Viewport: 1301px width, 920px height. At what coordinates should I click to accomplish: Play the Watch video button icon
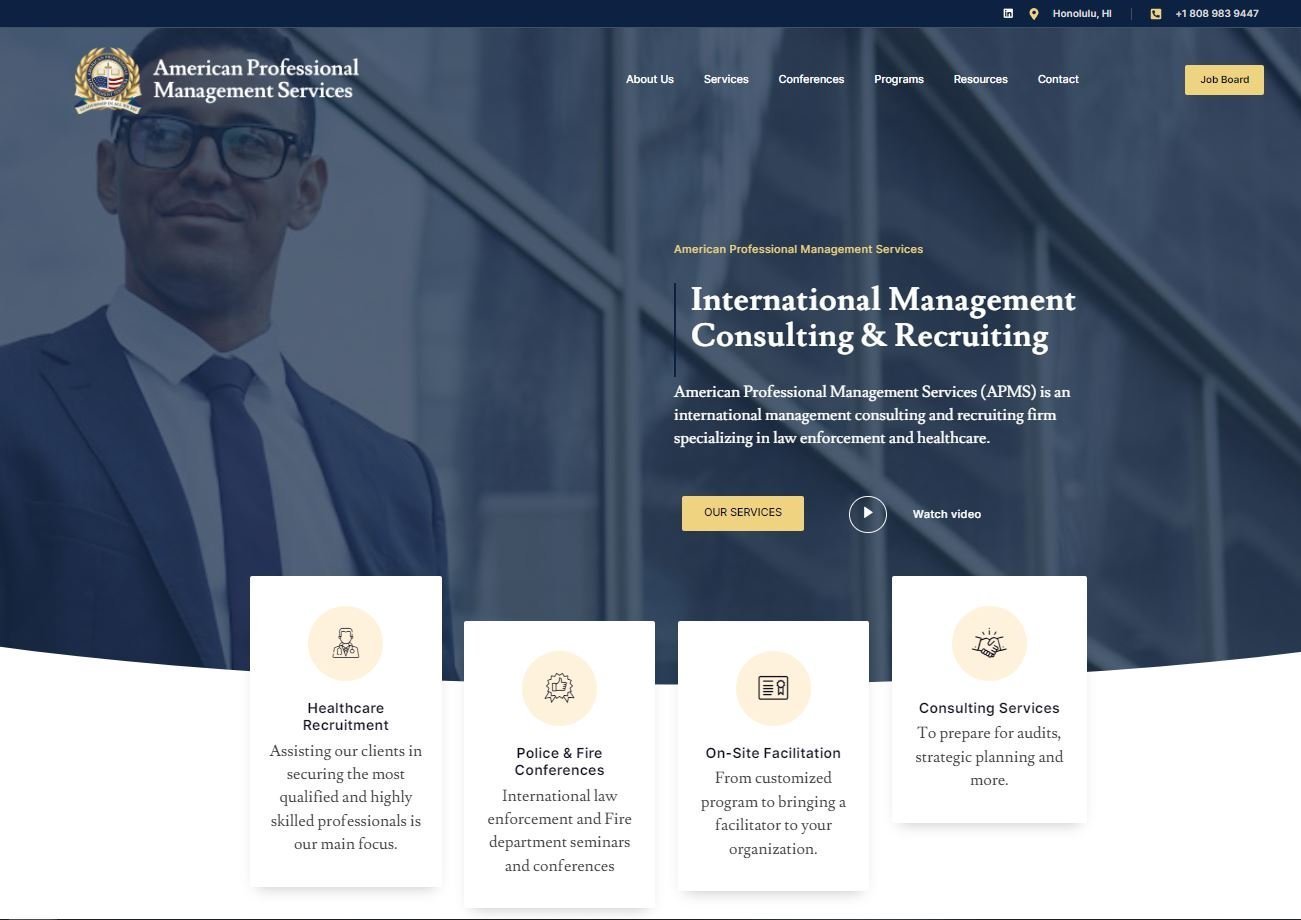click(868, 514)
